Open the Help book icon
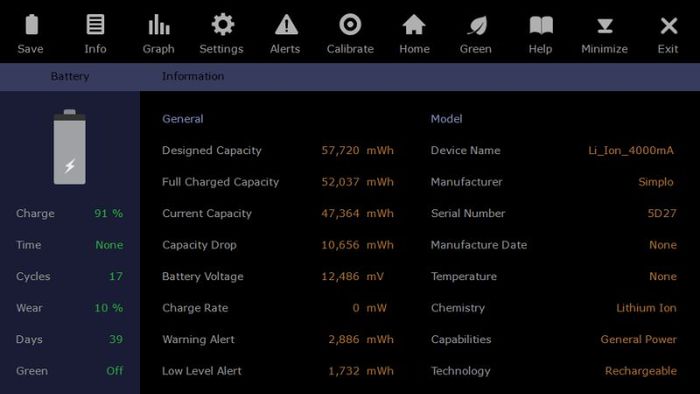This screenshot has height=394, width=700. pyautogui.click(x=541, y=25)
